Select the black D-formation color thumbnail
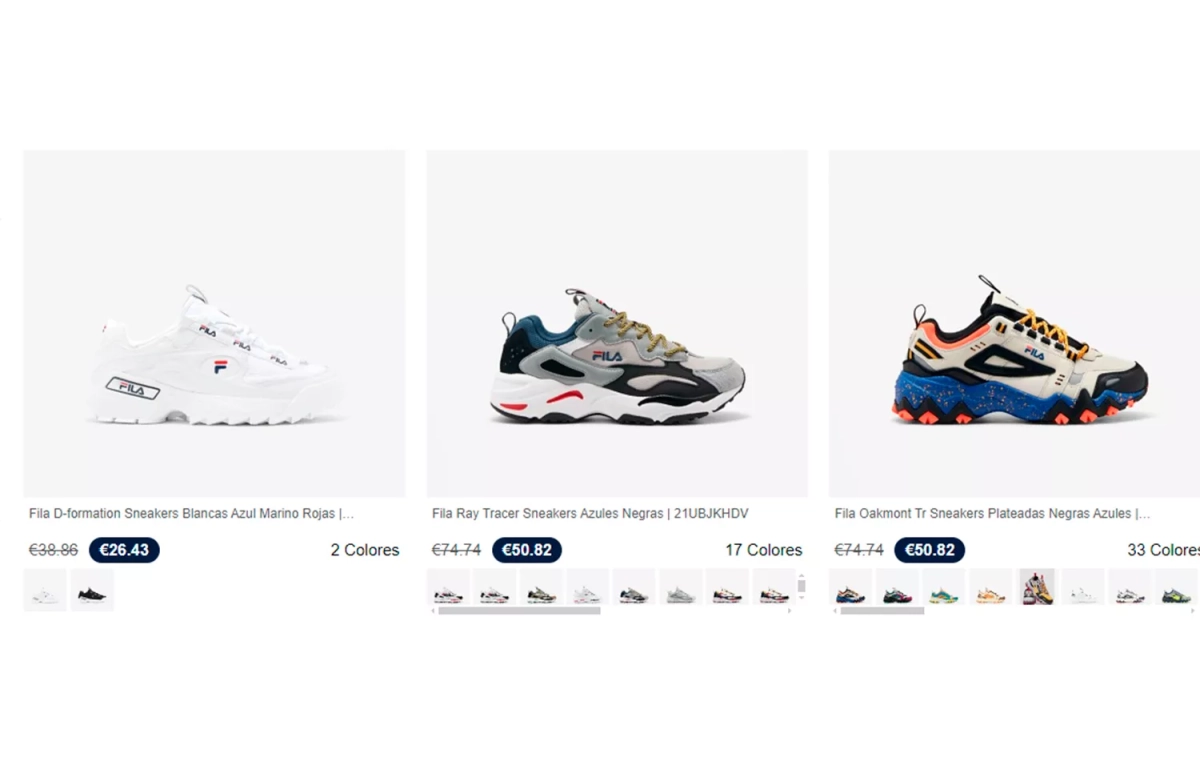Viewport: 1200px width, 757px height. point(92,590)
